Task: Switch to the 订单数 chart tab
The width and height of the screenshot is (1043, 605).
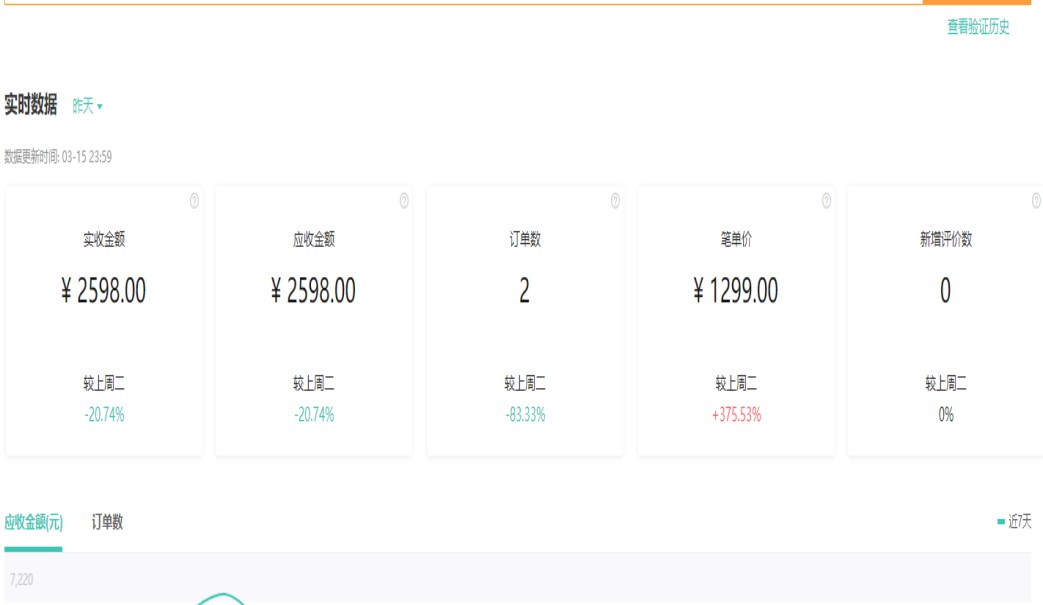Action: coord(107,522)
